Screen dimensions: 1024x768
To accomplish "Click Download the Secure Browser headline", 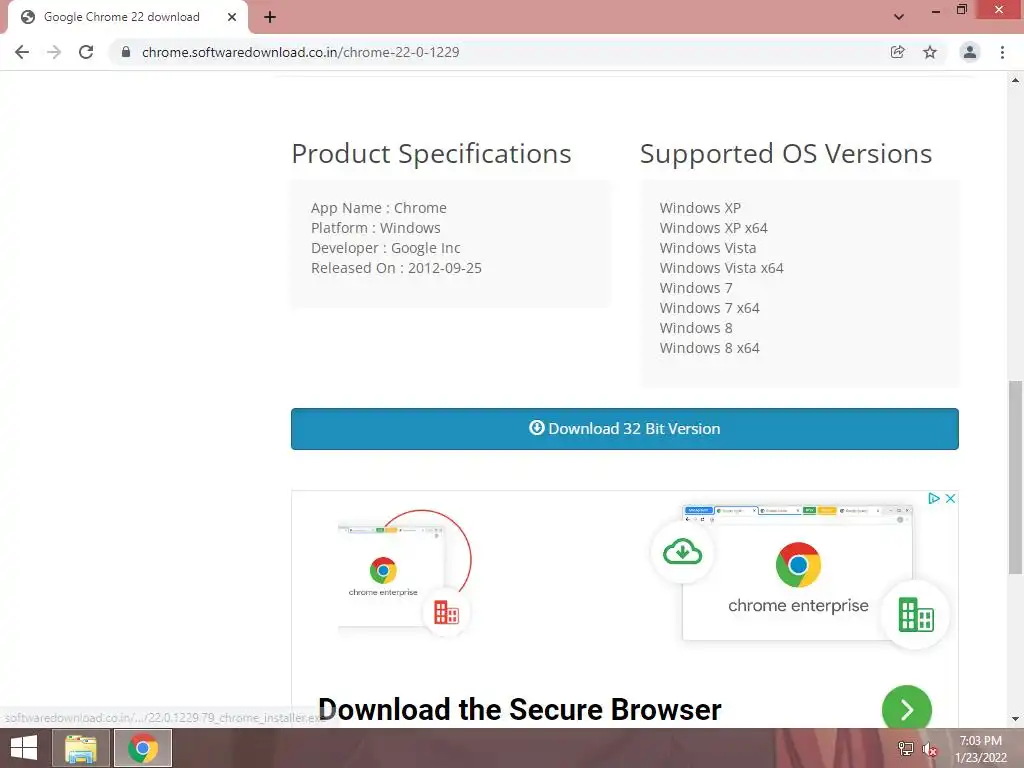I will coord(520,709).
